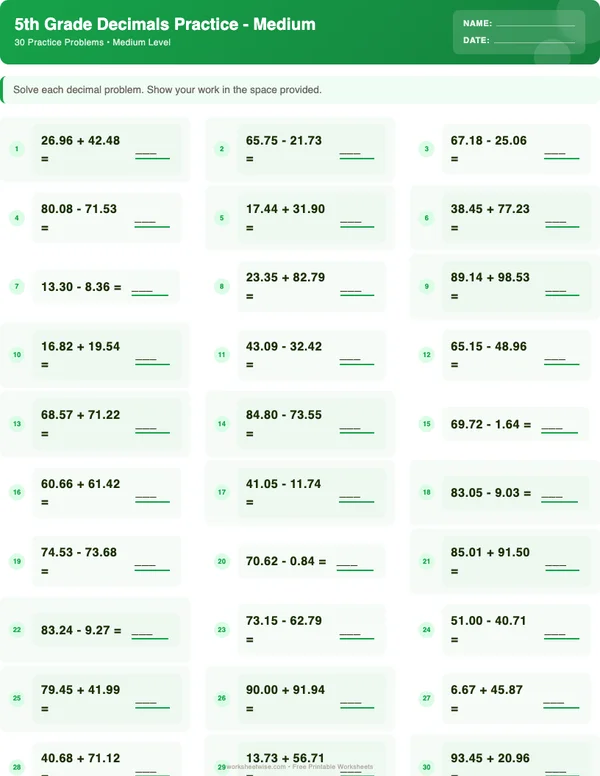The height and width of the screenshot is (776, 600).
Task: Click the Free Printable Worksheets footer link
Action: click(x=333, y=767)
